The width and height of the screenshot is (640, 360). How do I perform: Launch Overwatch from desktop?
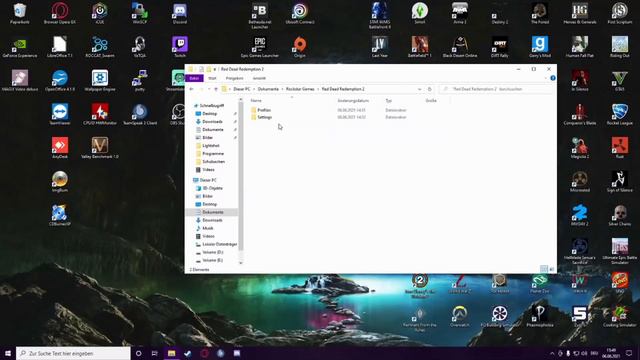pyautogui.click(x=460, y=316)
